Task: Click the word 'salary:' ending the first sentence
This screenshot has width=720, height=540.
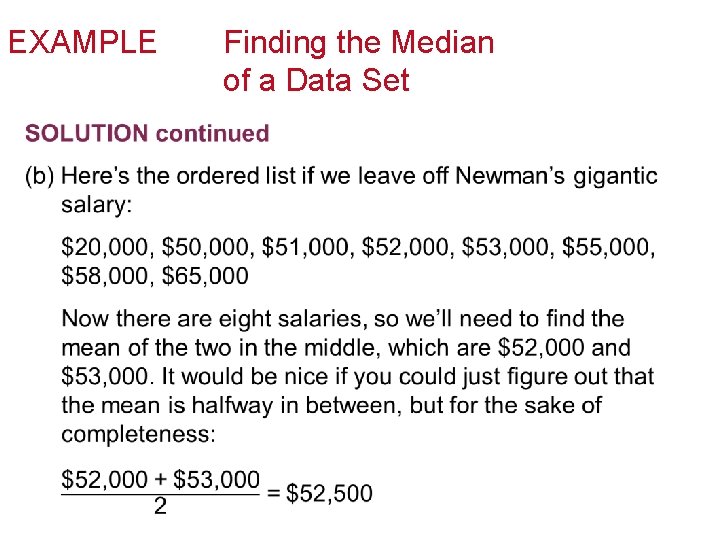Action: pyautogui.click(x=97, y=205)
